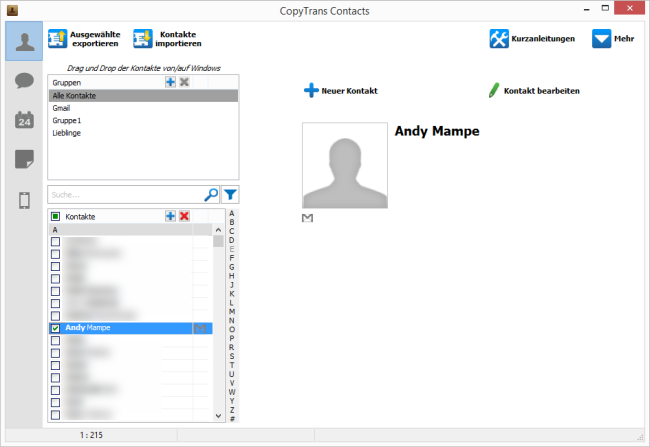Click Neuer Kontakt plus button
The image size is (650, 447).
pyautogui.click(x=341, y=90)
